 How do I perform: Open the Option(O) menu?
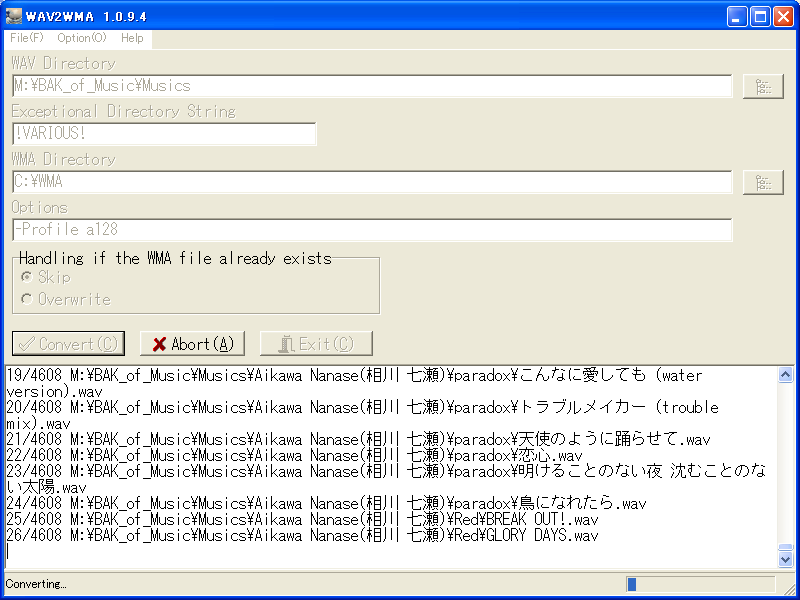pos(80,38)
